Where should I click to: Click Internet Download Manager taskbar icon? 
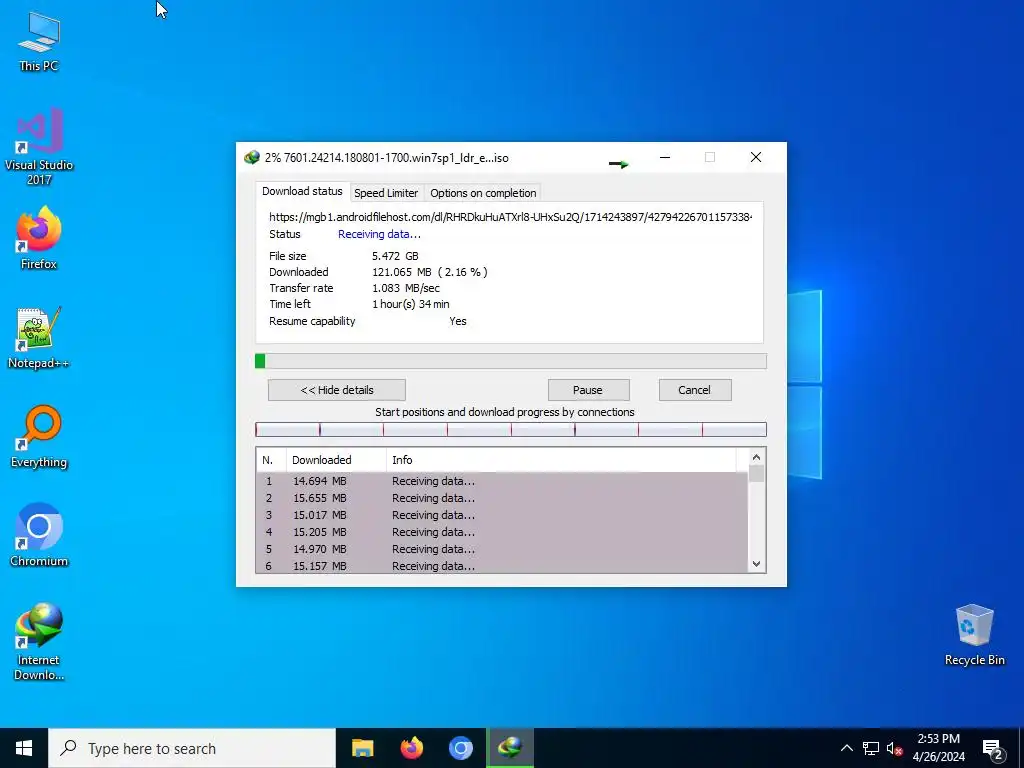[510, 748]
